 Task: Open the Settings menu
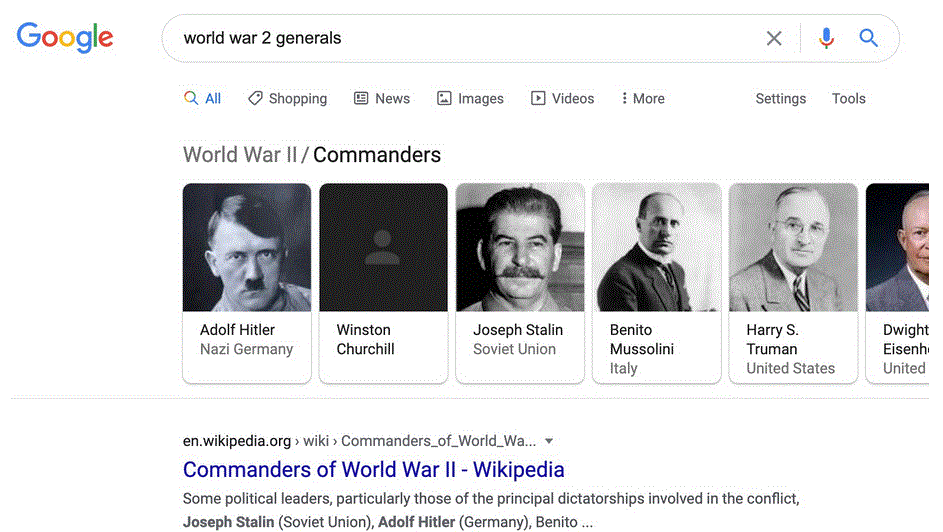coord(780,99)
